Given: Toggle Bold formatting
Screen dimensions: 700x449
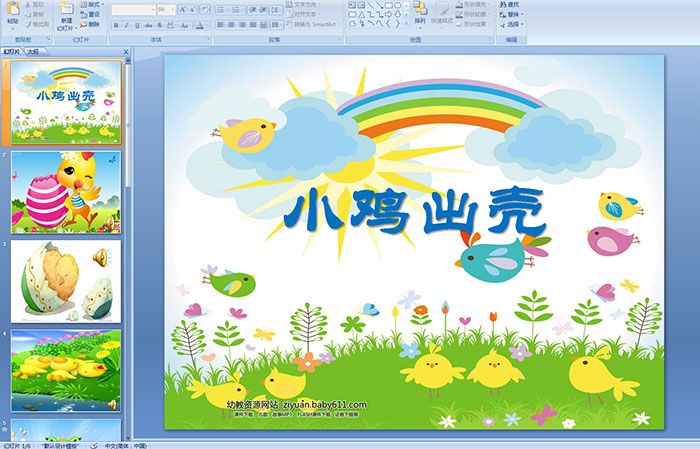Looking at the screenshot, I should point(116,25).
